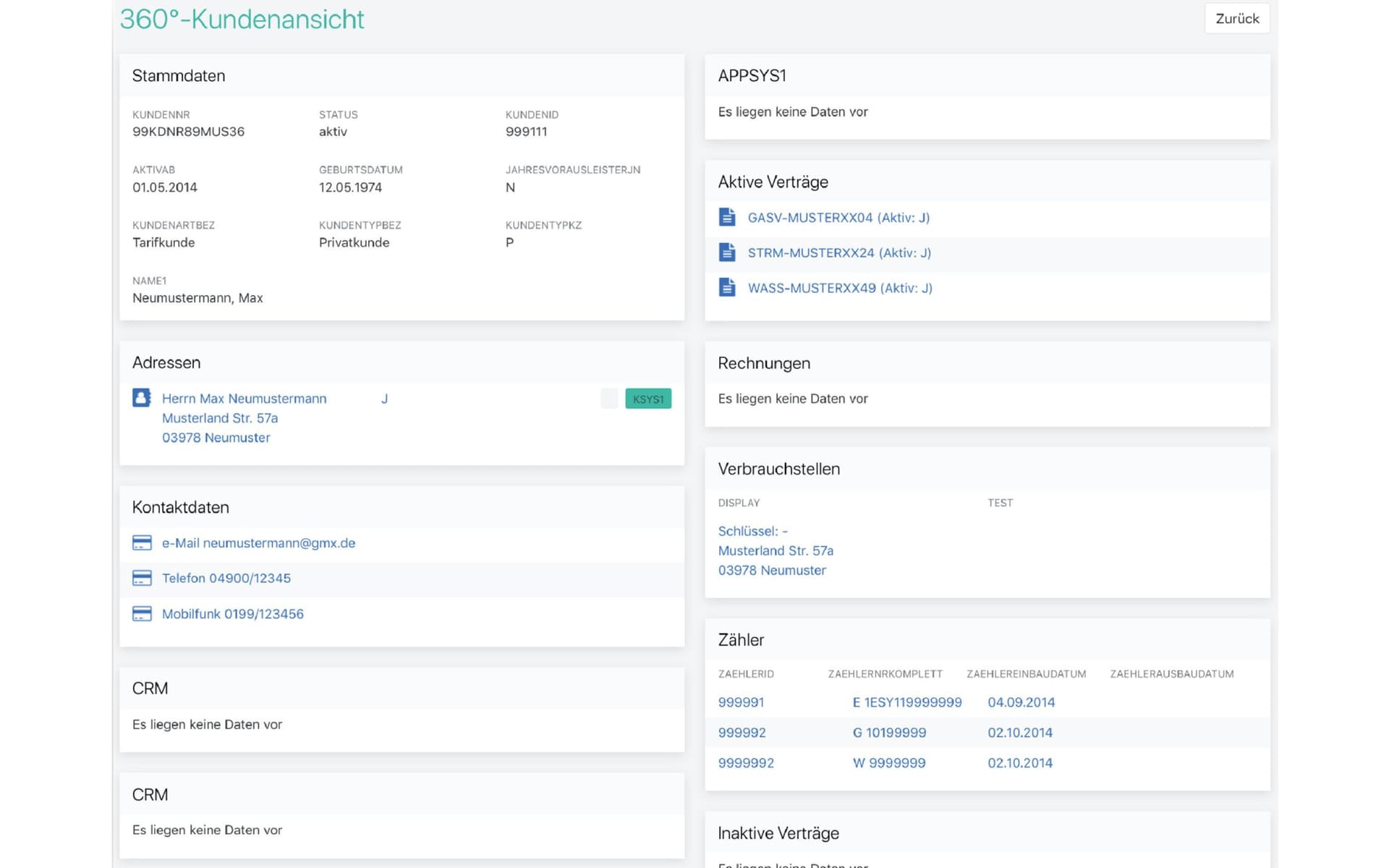This screenshot has height=868, width=1389.
Task: Open the WASS-MUSTERXX49 contract link
Action: (840, 287)
